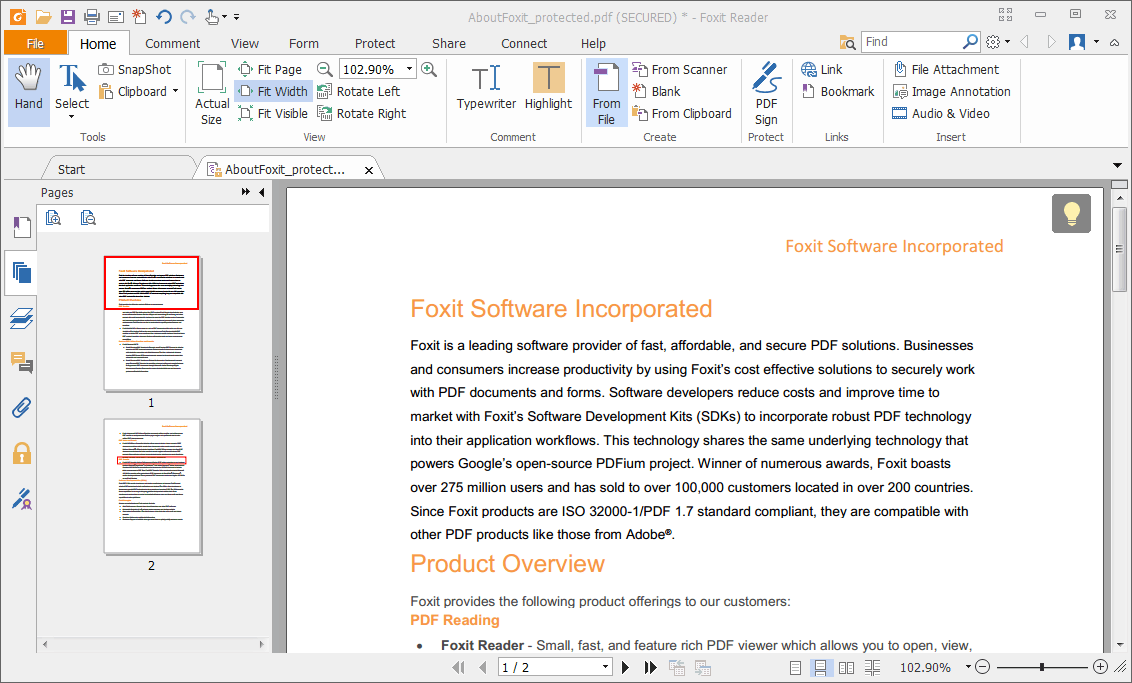Open the Attachments panel
1132x683 pixels.
click(x=21, y=407)
